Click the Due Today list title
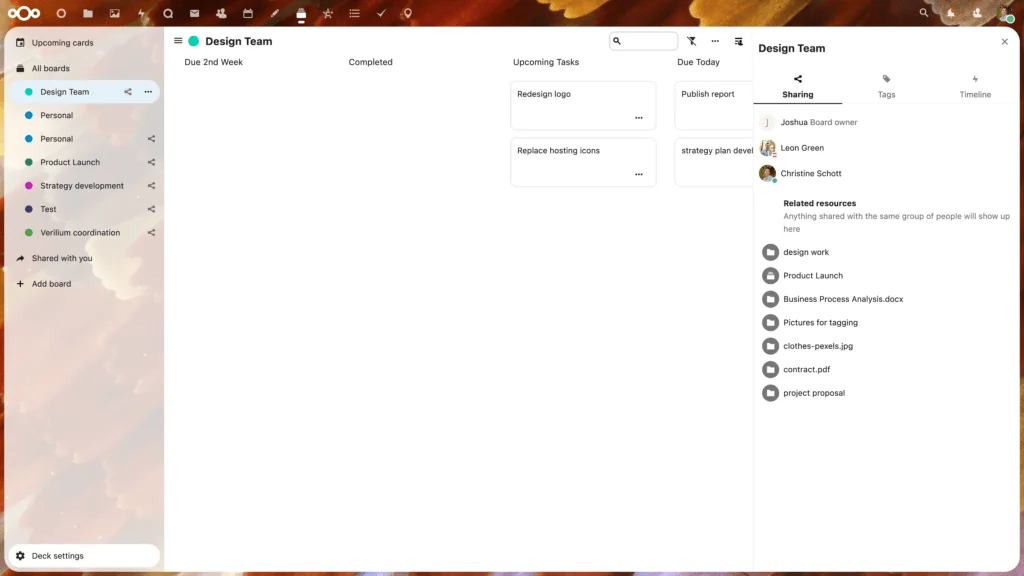Screen dimensions: 1024x576 point(698,62)
